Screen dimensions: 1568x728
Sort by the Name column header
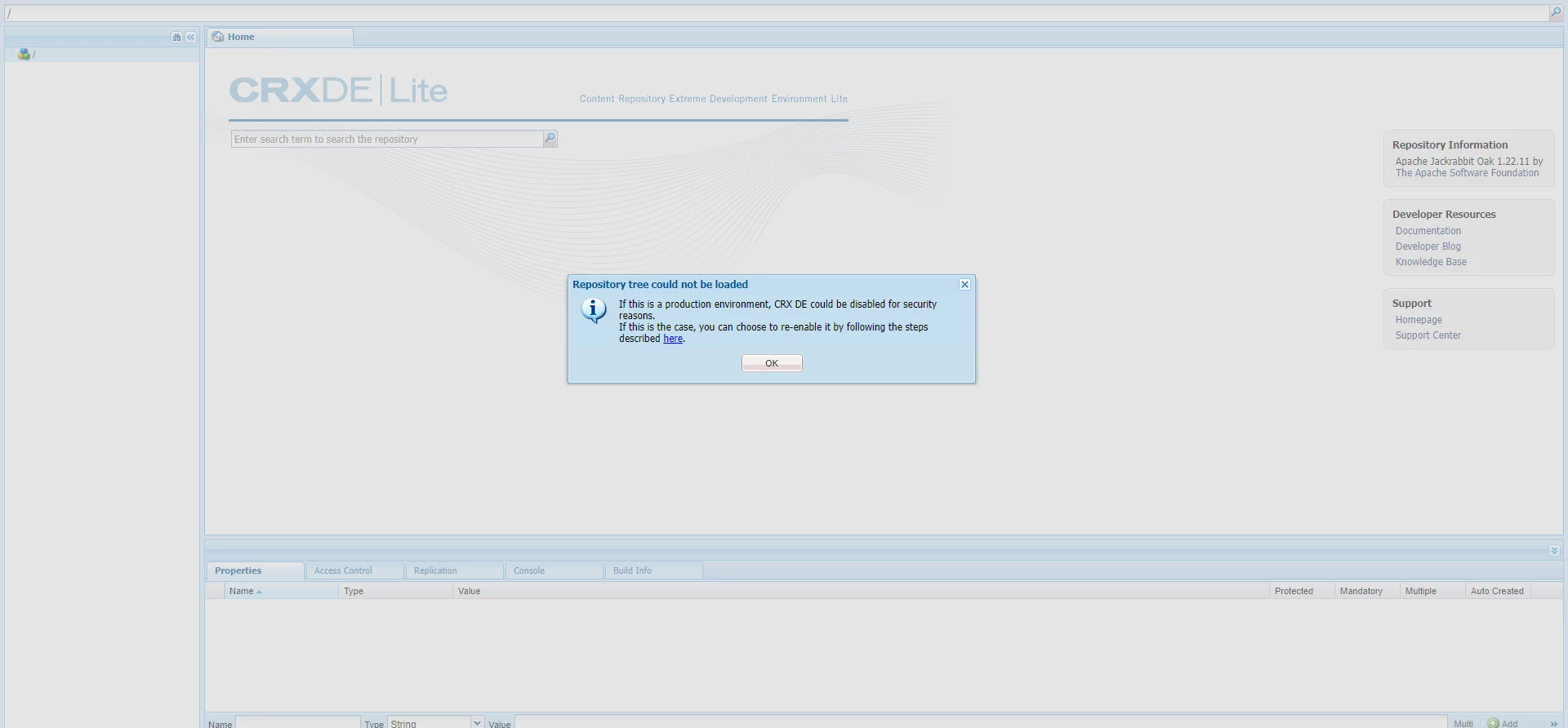tap(281, 591)
